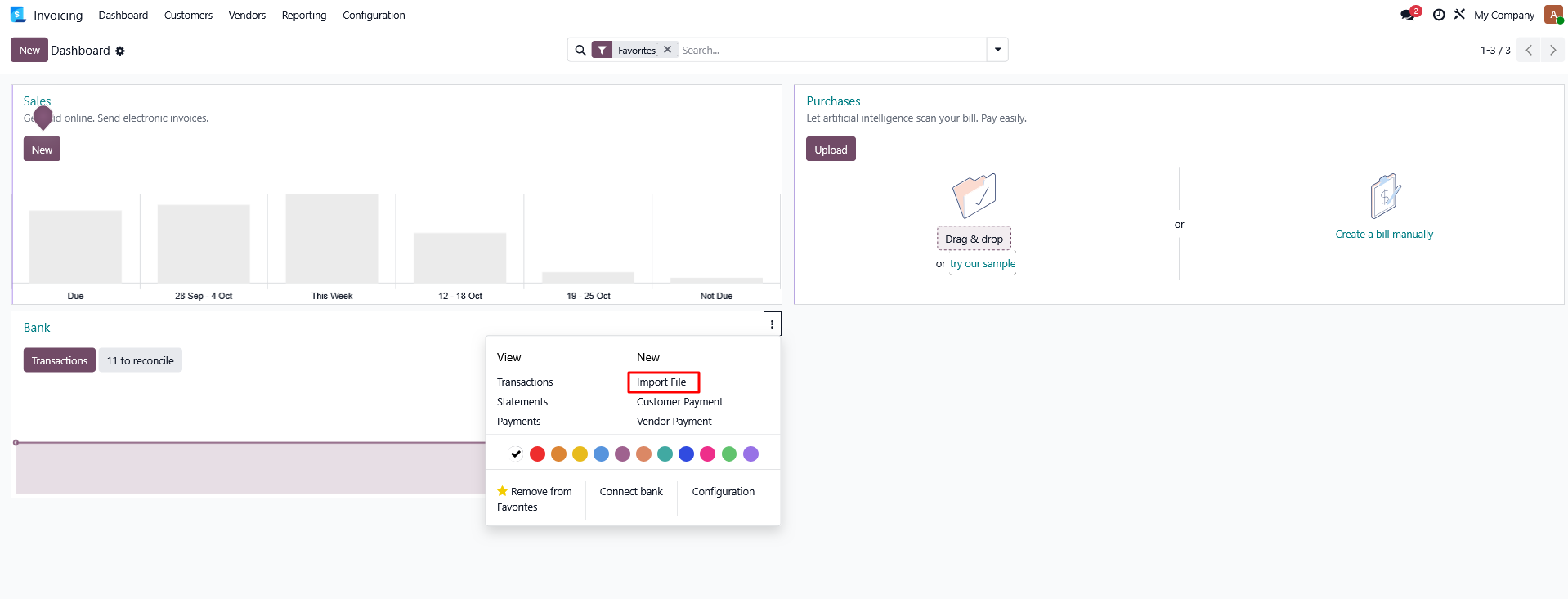The image size is (1568, 599).
Task: Pick the red color swatch
Action: click(x=537, y=454)
